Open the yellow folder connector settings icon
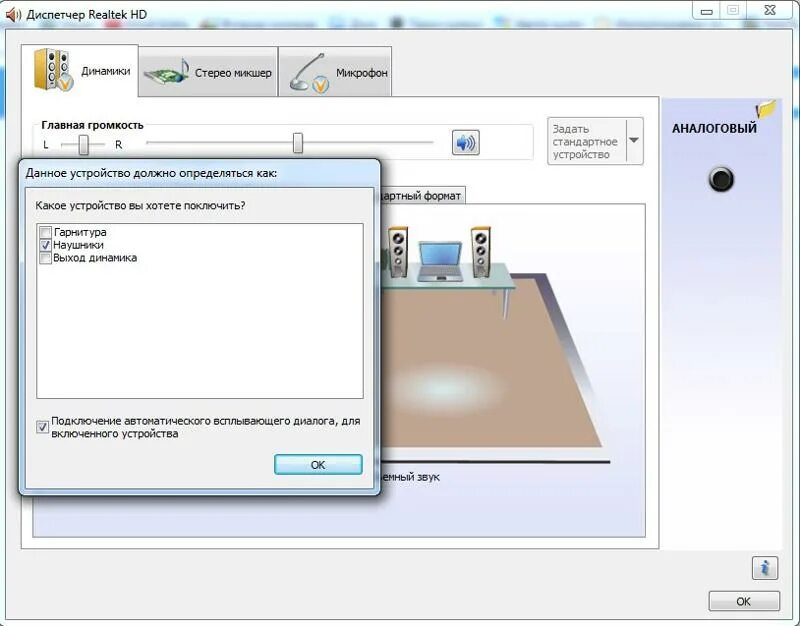 [766, 108]
